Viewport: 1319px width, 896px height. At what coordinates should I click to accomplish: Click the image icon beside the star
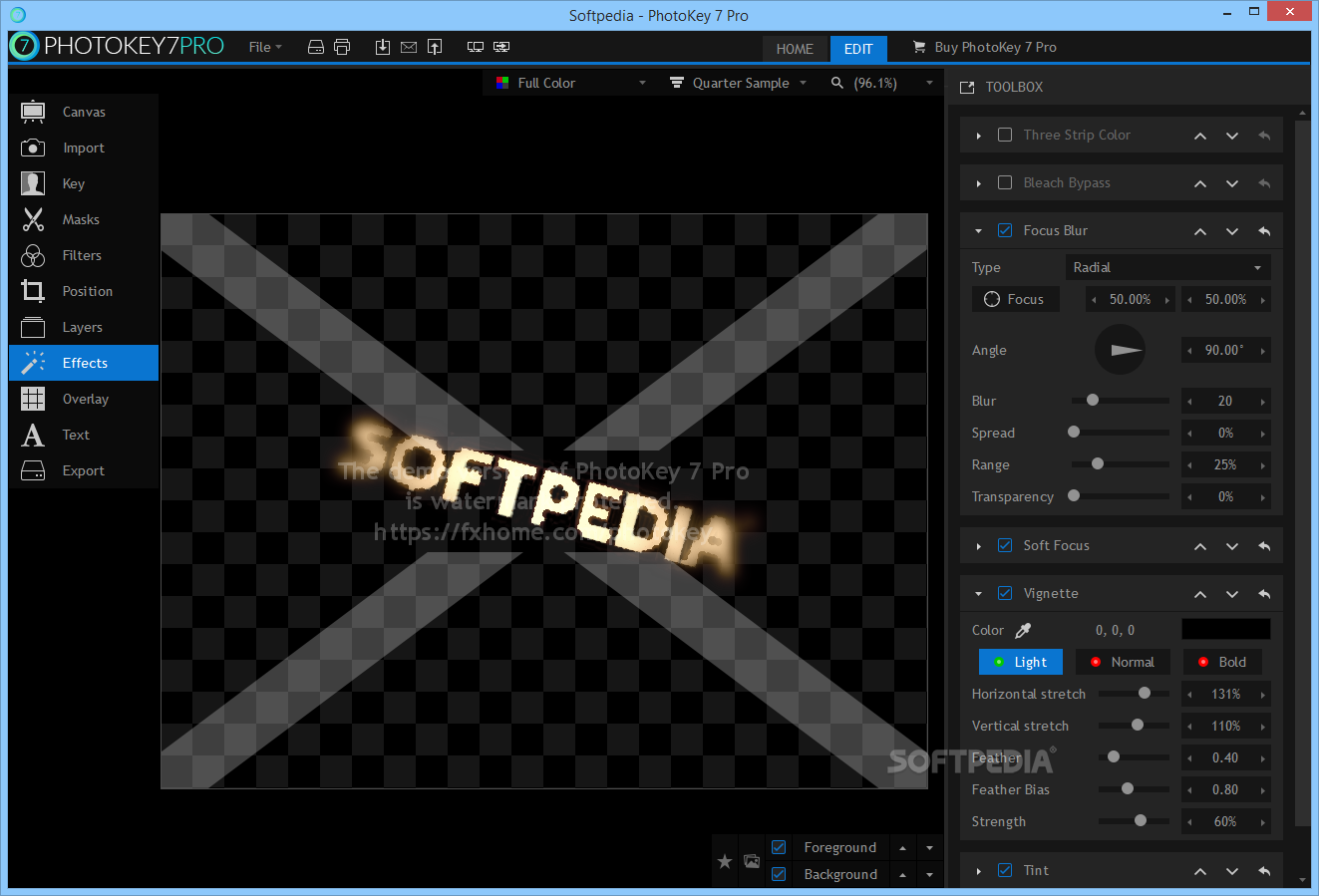[752, 861]
